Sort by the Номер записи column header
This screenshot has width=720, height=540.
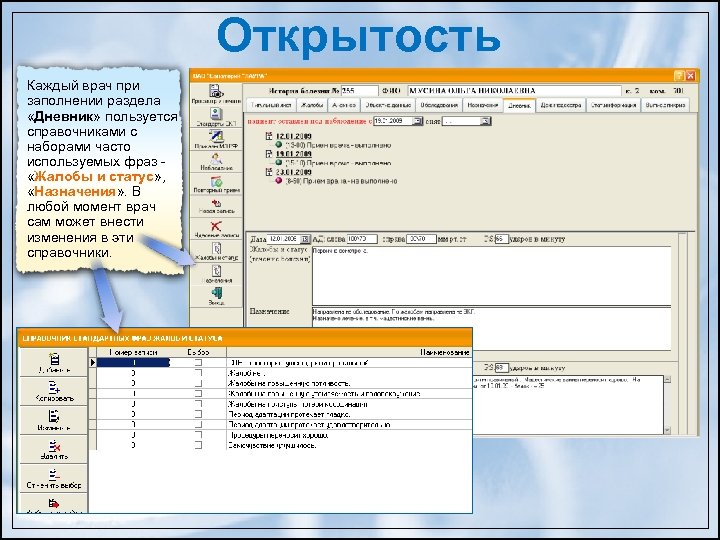(134, 352)
